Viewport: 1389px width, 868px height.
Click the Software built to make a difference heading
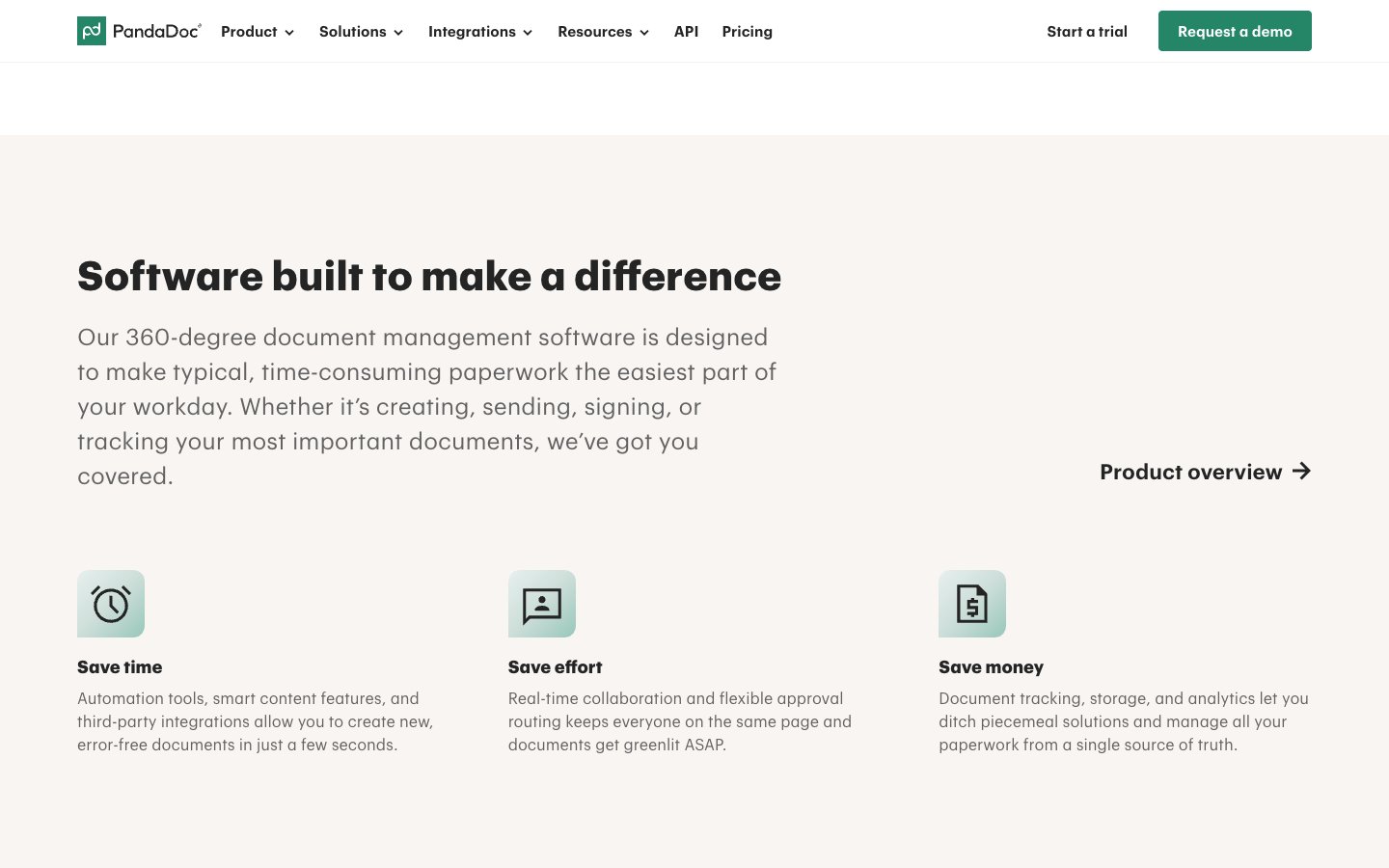point(429,277)
